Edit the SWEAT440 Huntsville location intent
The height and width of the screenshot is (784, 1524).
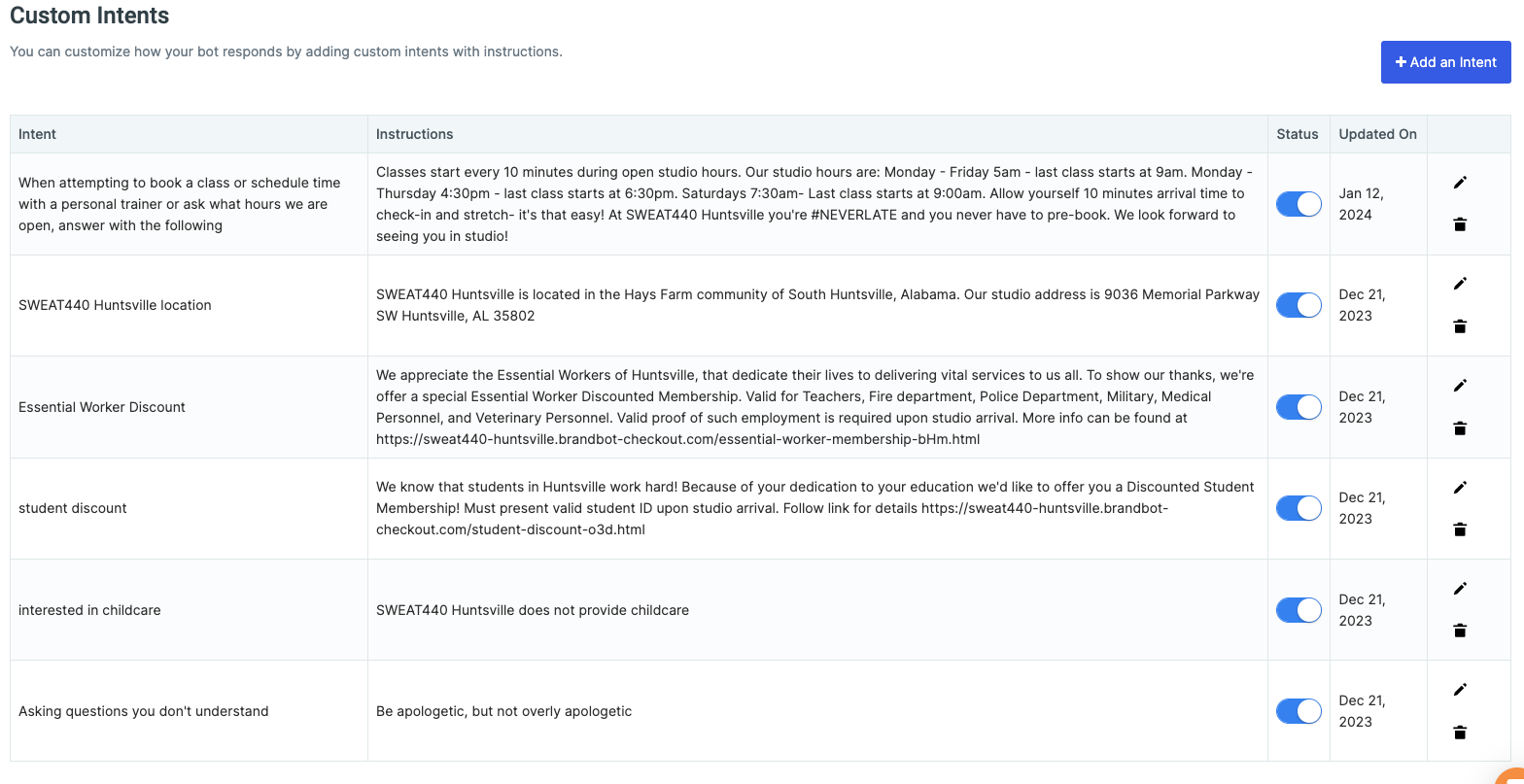(1459, 284)
